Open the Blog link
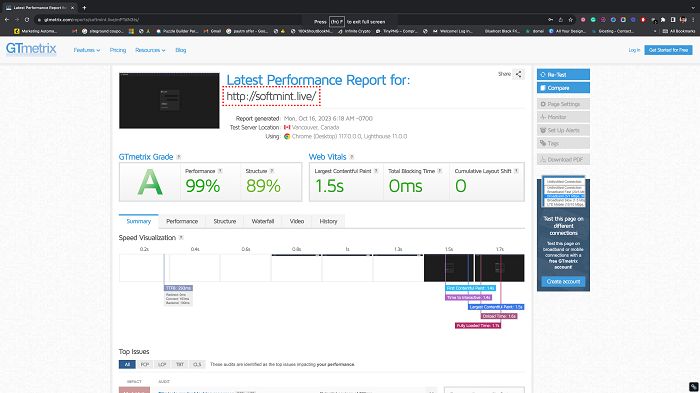700x393 pixels. [x=181, y=50]
